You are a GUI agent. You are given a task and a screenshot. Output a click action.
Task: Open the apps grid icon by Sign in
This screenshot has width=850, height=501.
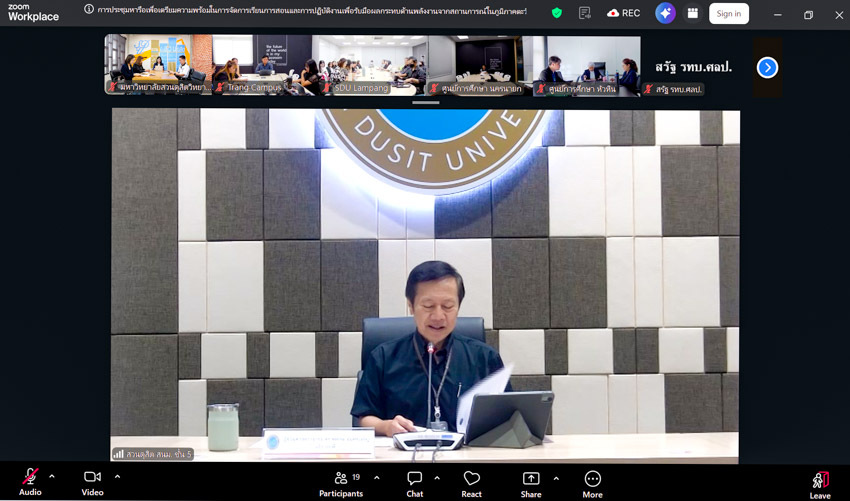[693, 13]
